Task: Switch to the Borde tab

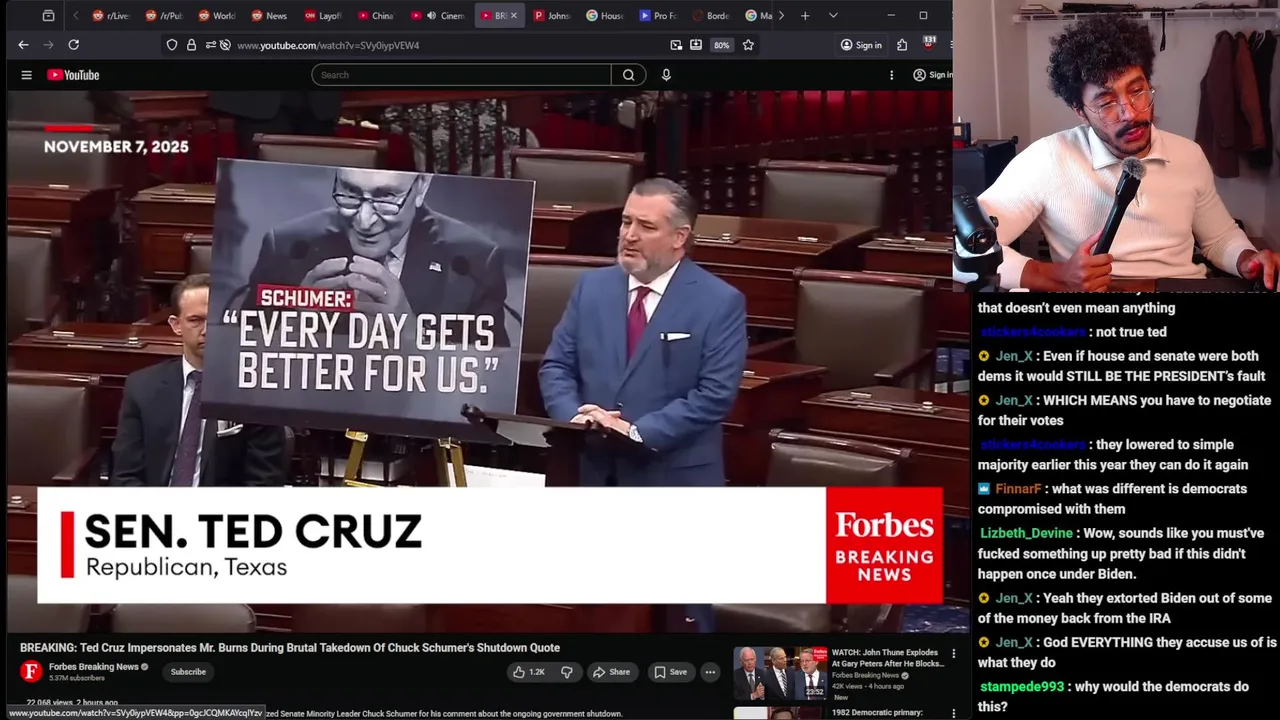Action: click(712, 16)
